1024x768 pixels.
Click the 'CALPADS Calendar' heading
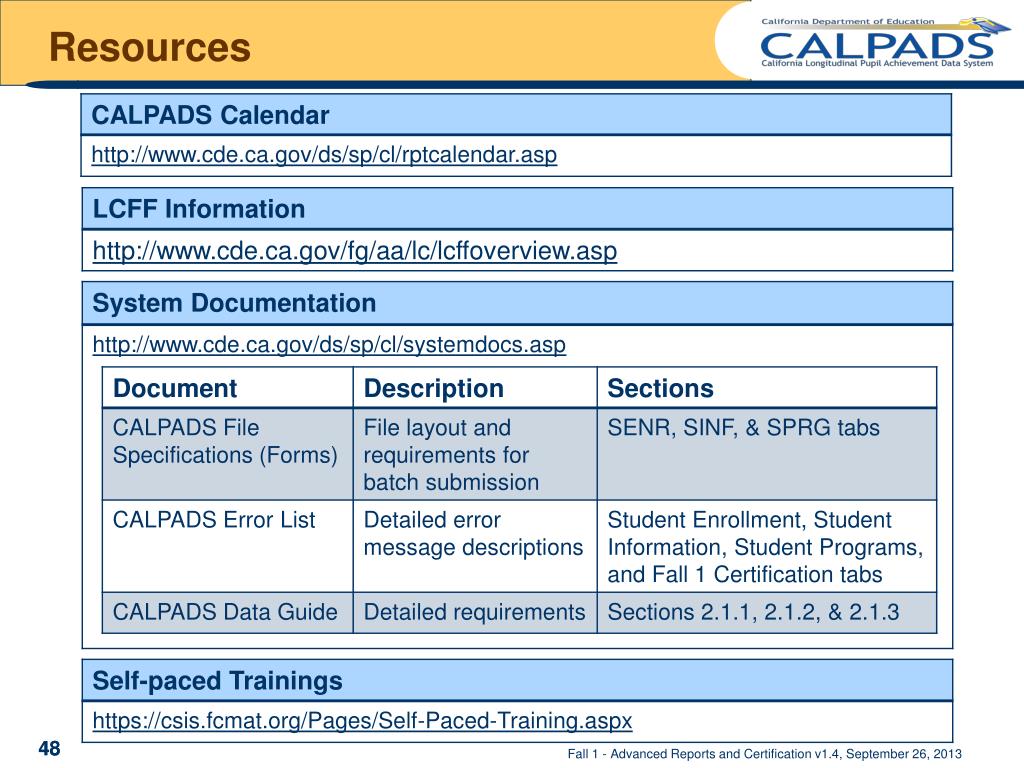click(210, 115)
